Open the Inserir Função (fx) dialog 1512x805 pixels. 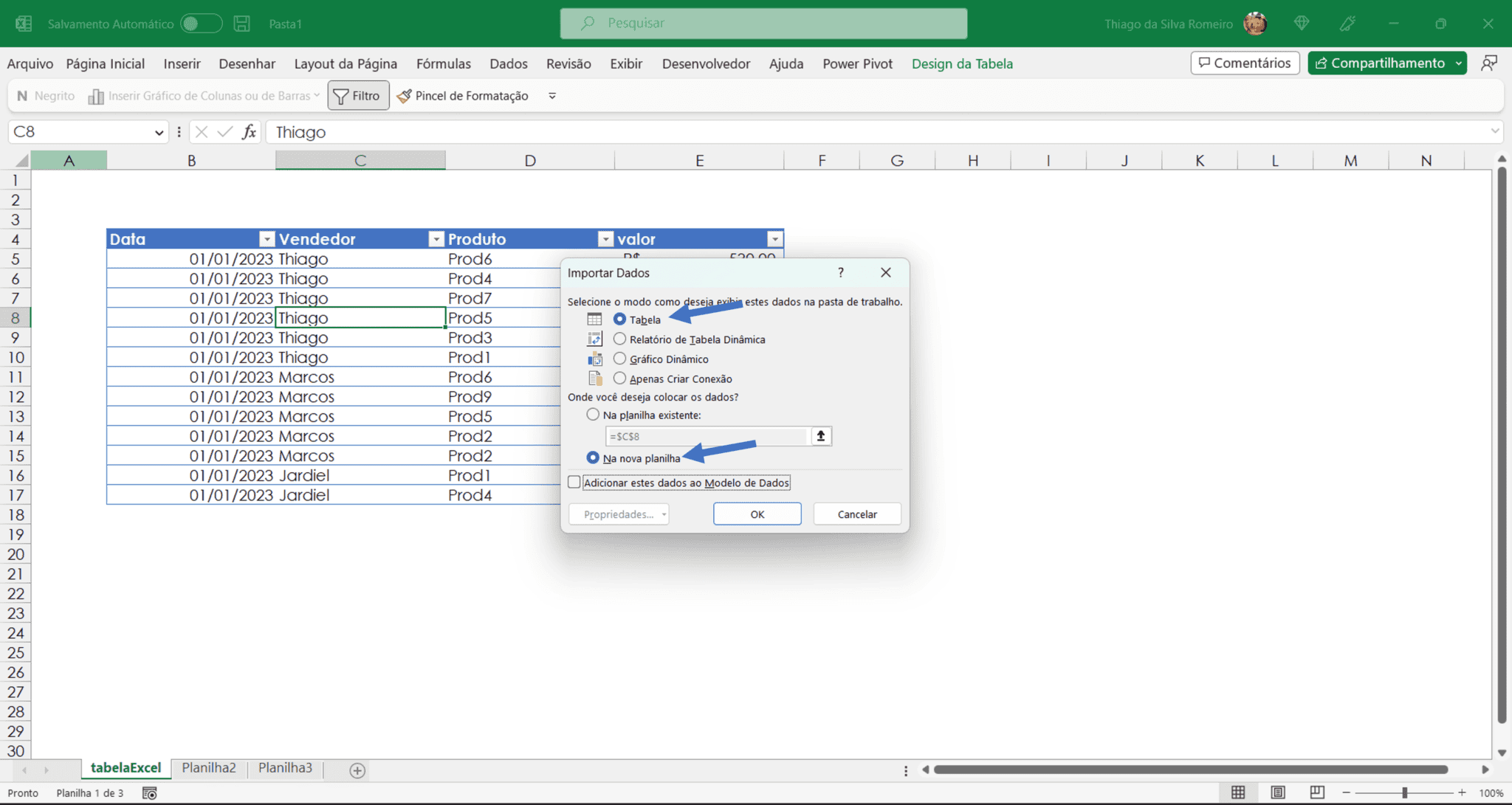(249, 132)
